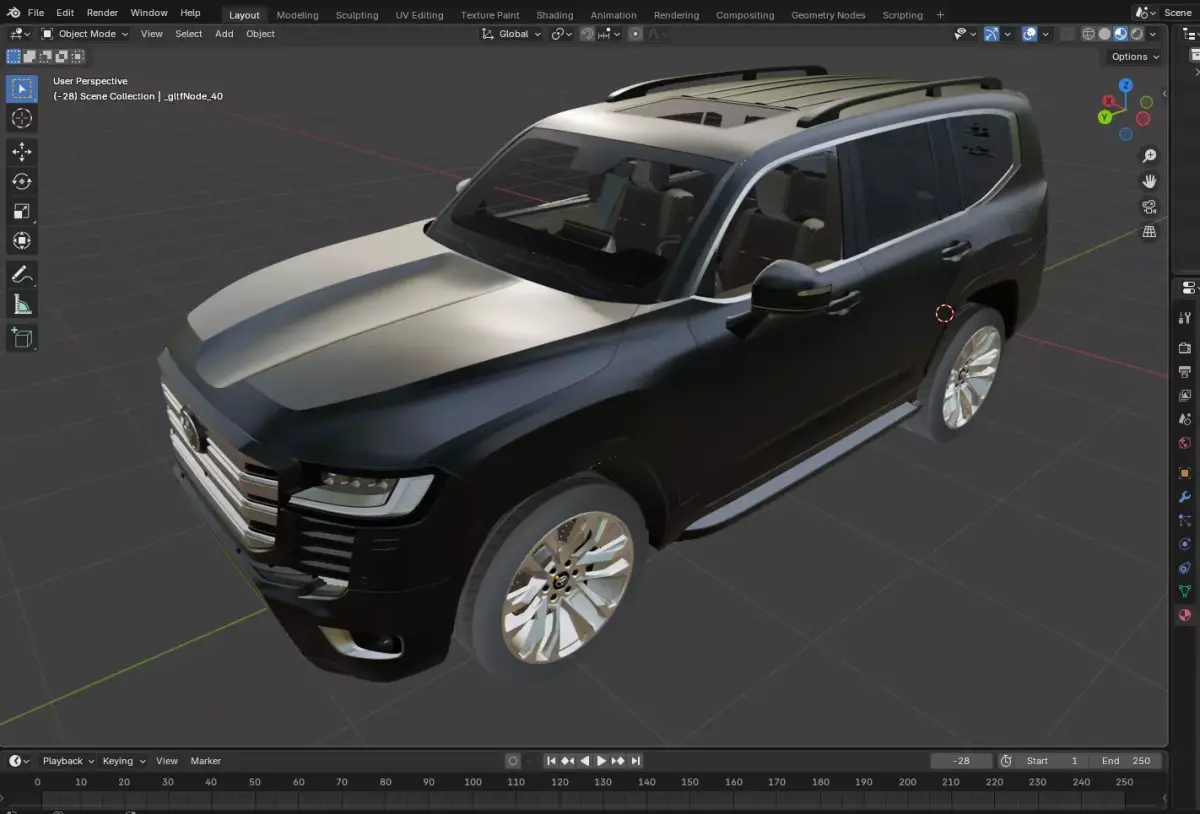This screenshot has width=1200, height=814.
Task: Set selection mode to subtract
Action: coord(45,56)
